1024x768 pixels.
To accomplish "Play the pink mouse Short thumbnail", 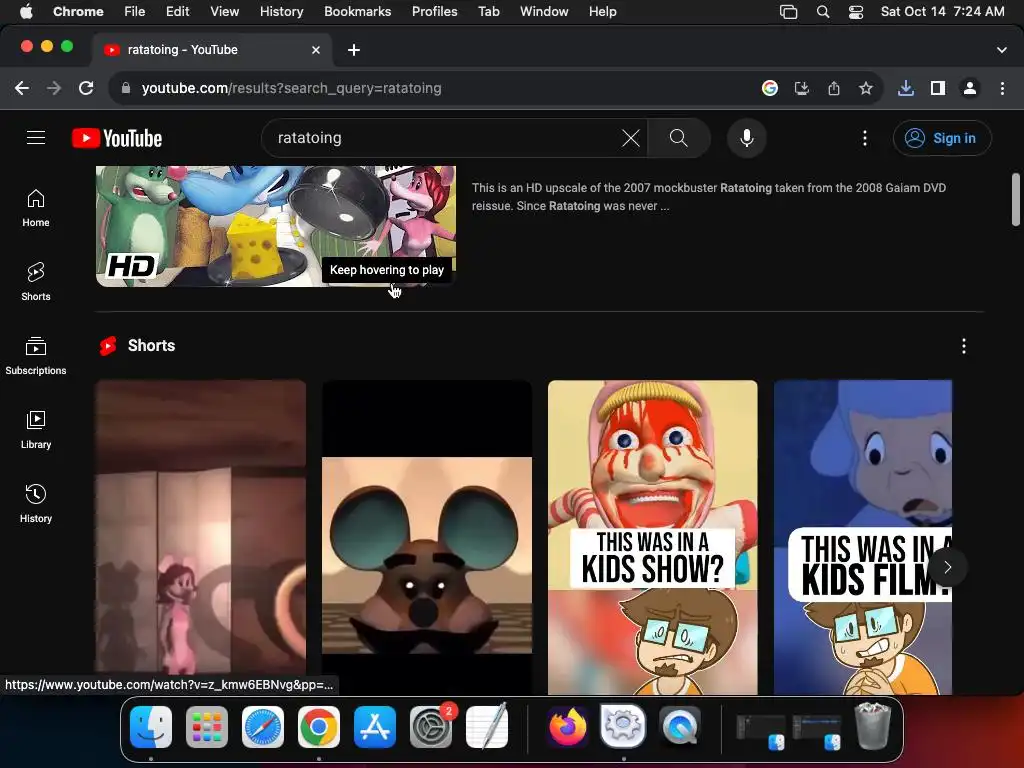I will click(200, 537).
